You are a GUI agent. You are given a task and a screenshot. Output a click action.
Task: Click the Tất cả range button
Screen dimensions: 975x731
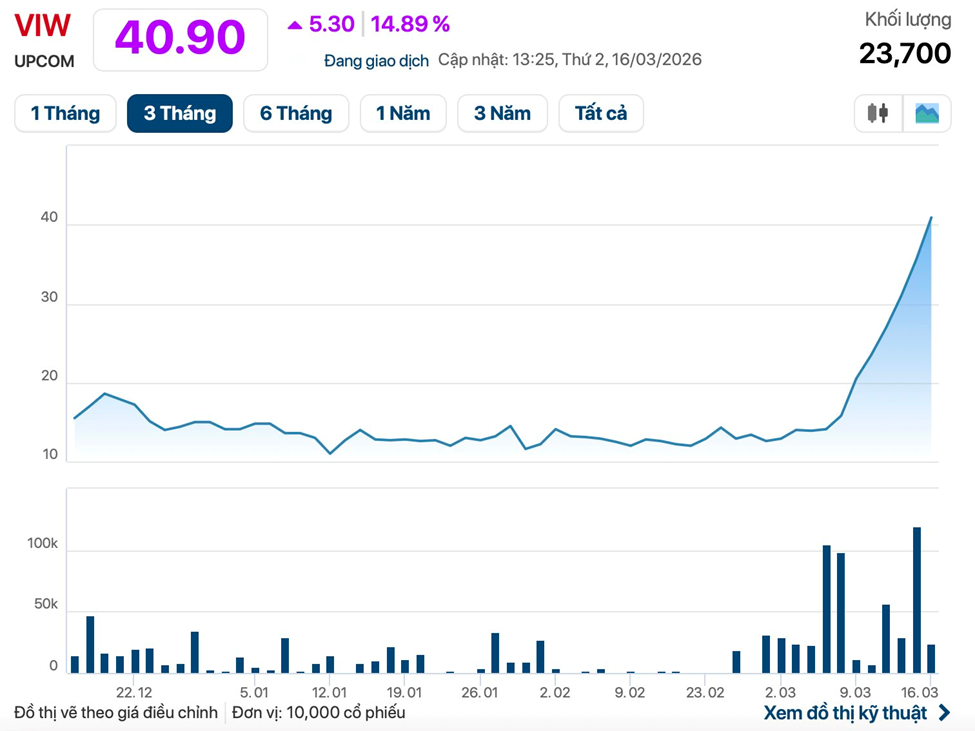tap(600, 113)
